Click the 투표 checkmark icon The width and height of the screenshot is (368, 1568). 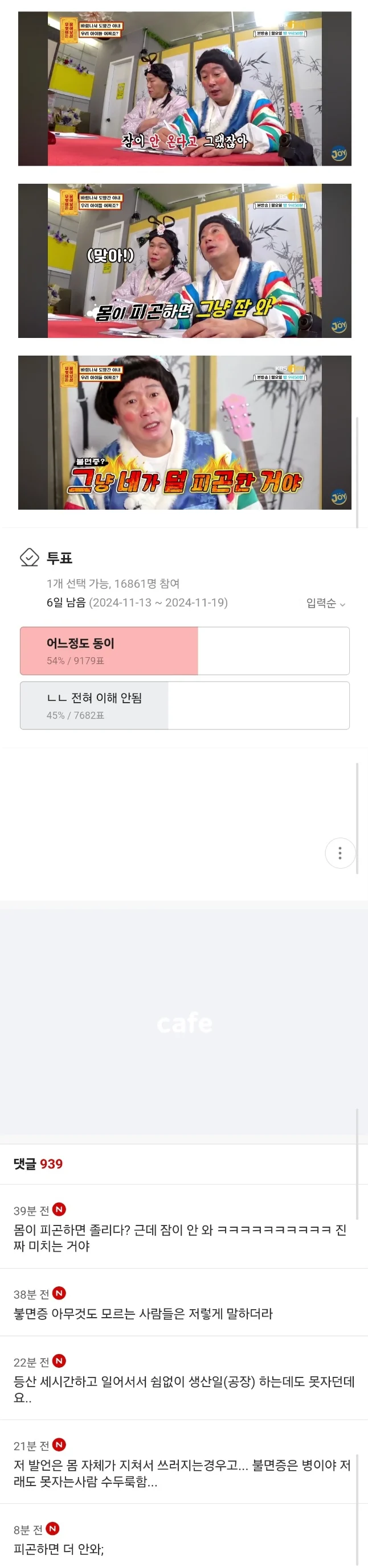click(29, 557)
